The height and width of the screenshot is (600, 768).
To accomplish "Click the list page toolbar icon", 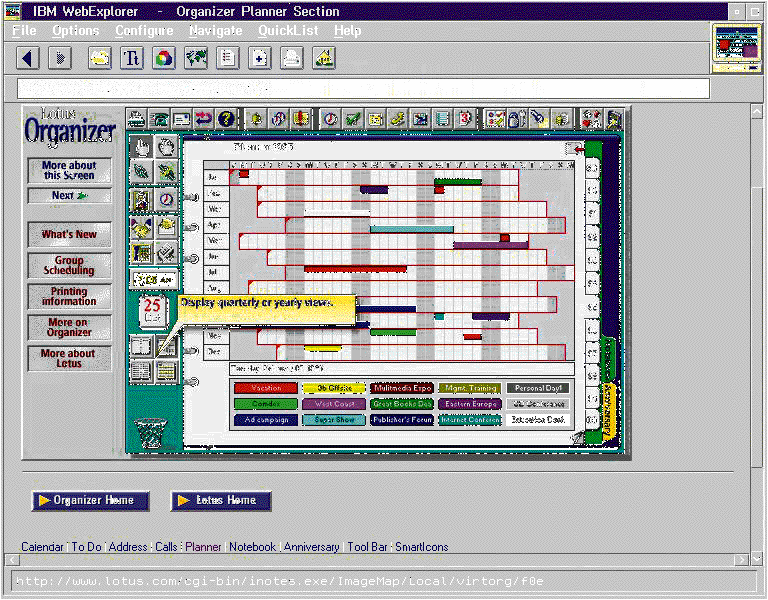I will pos(228,58).
